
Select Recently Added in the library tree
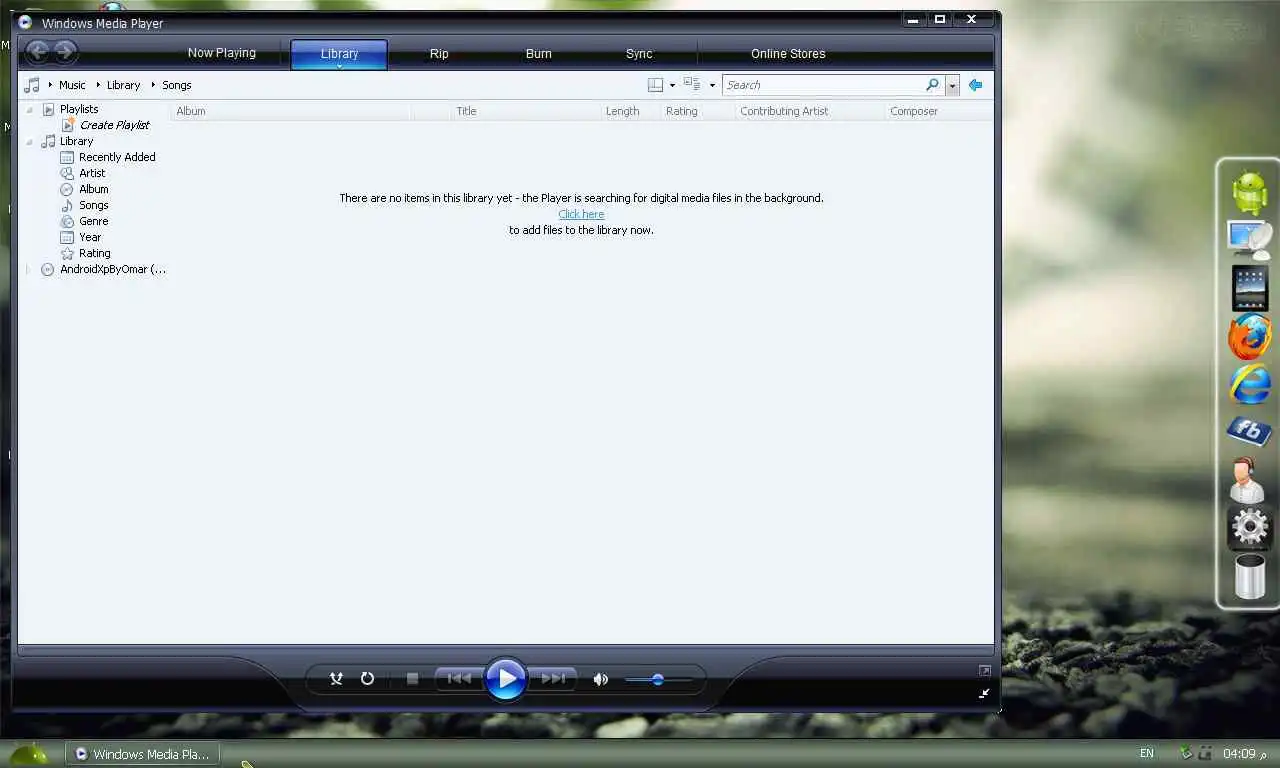click(x=117, y=157)
